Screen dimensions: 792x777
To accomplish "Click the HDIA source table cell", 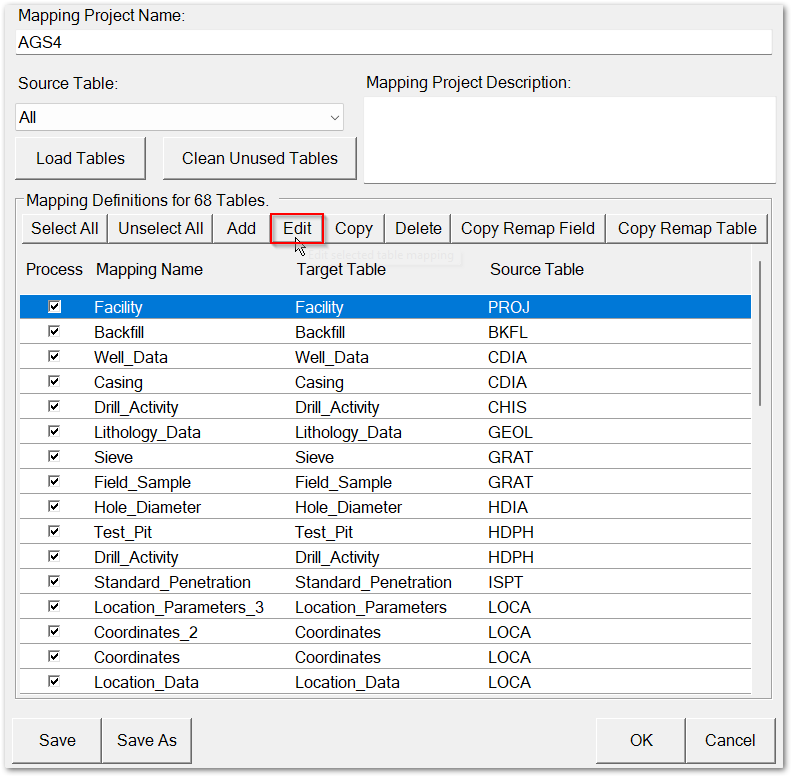I will point(508,507).
